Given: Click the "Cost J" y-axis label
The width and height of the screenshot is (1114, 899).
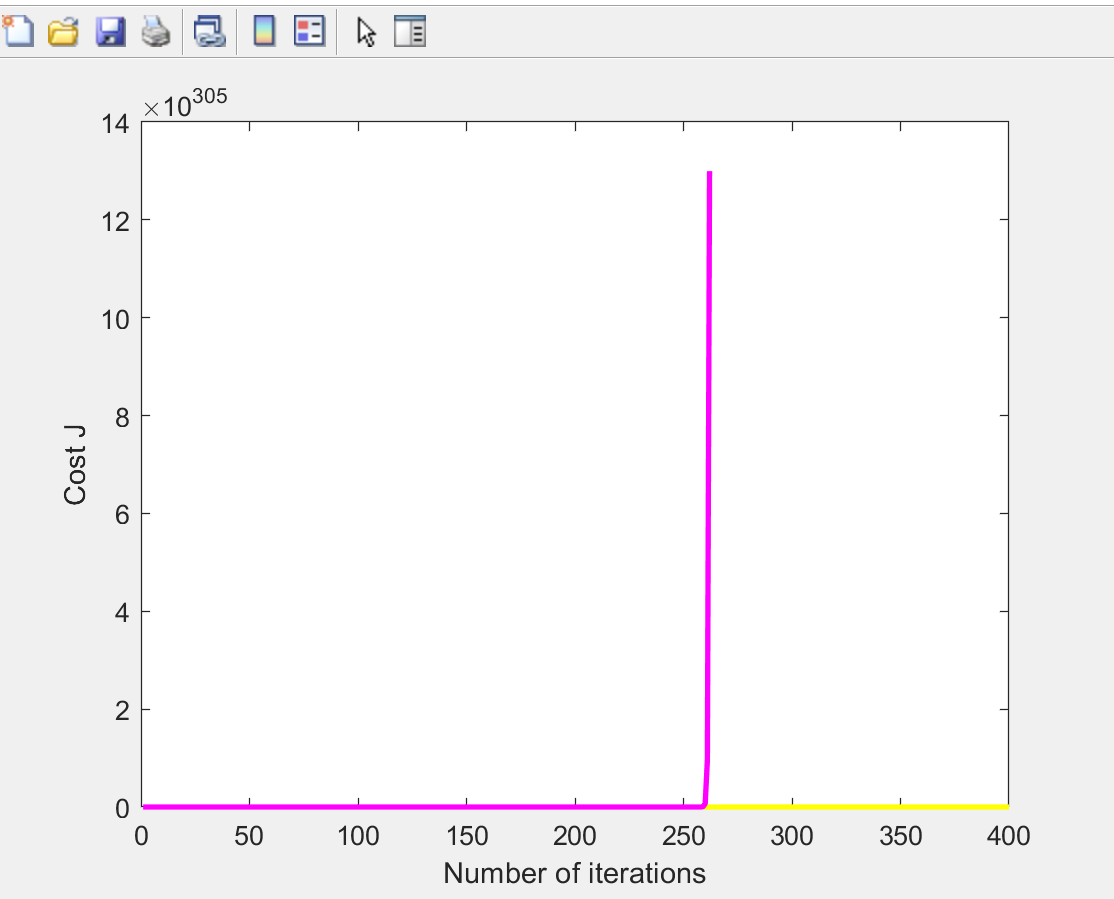Looking at the screenshot, I should point(76,465).
